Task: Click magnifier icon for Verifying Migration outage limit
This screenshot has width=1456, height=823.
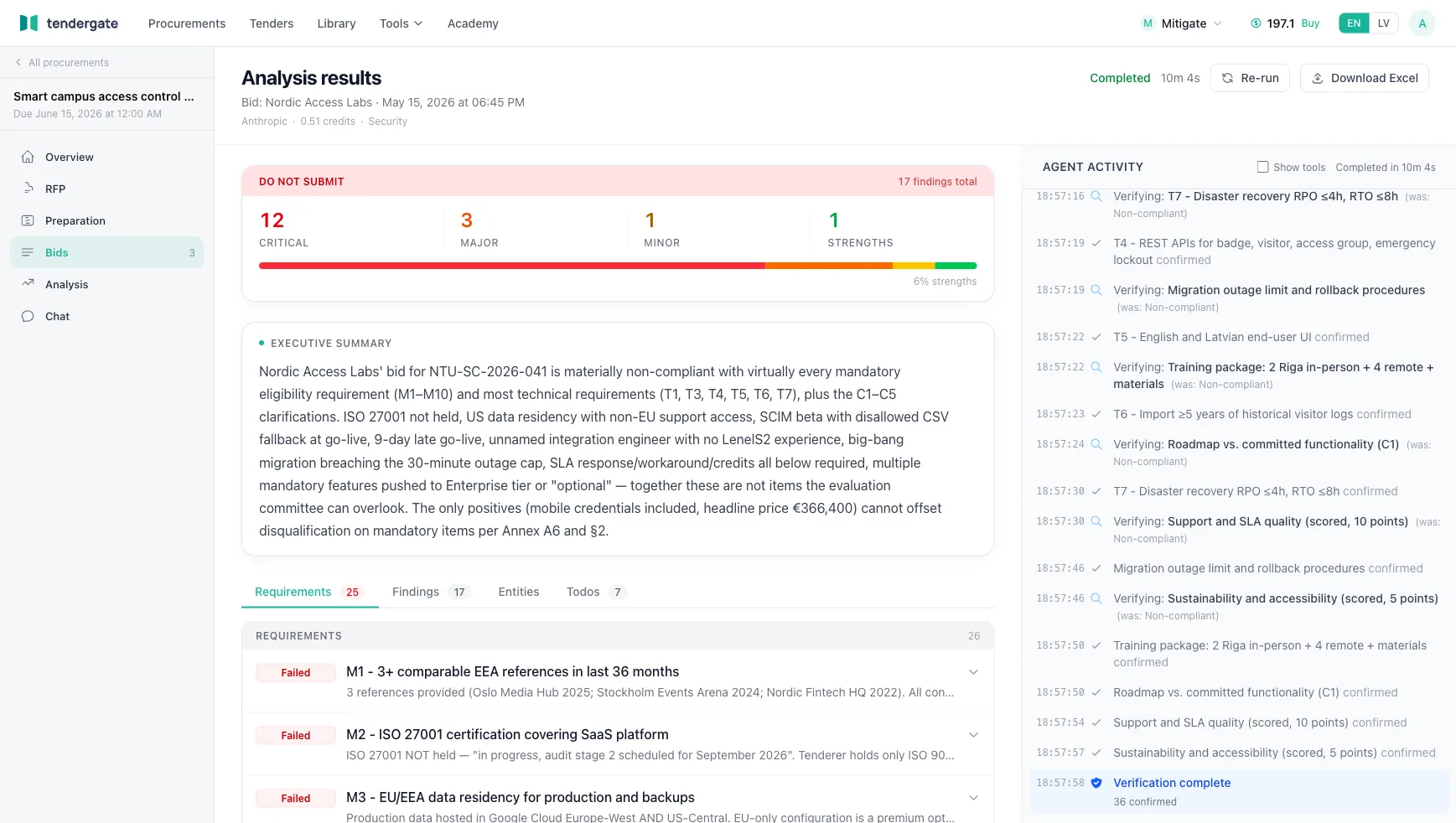Action: tap(1096, 290)
